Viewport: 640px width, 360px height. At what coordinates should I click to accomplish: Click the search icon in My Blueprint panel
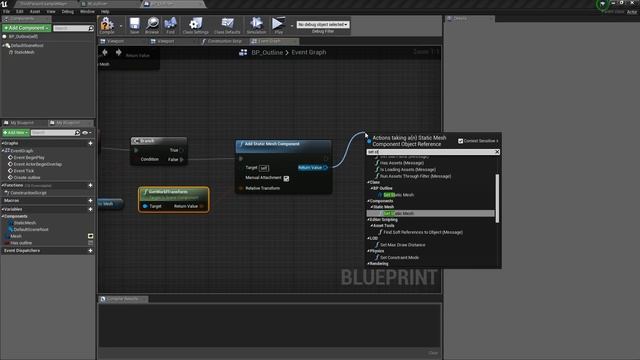[x=77, y=133]
